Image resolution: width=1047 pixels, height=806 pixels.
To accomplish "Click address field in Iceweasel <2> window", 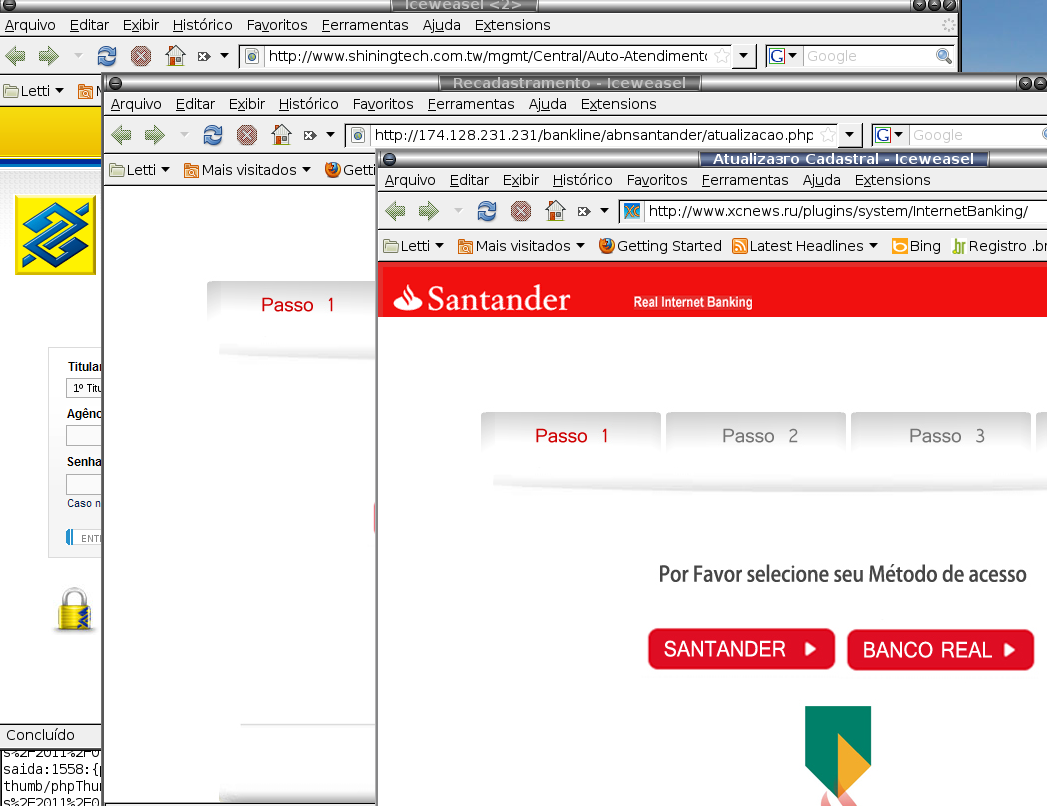I will (487, 56).
